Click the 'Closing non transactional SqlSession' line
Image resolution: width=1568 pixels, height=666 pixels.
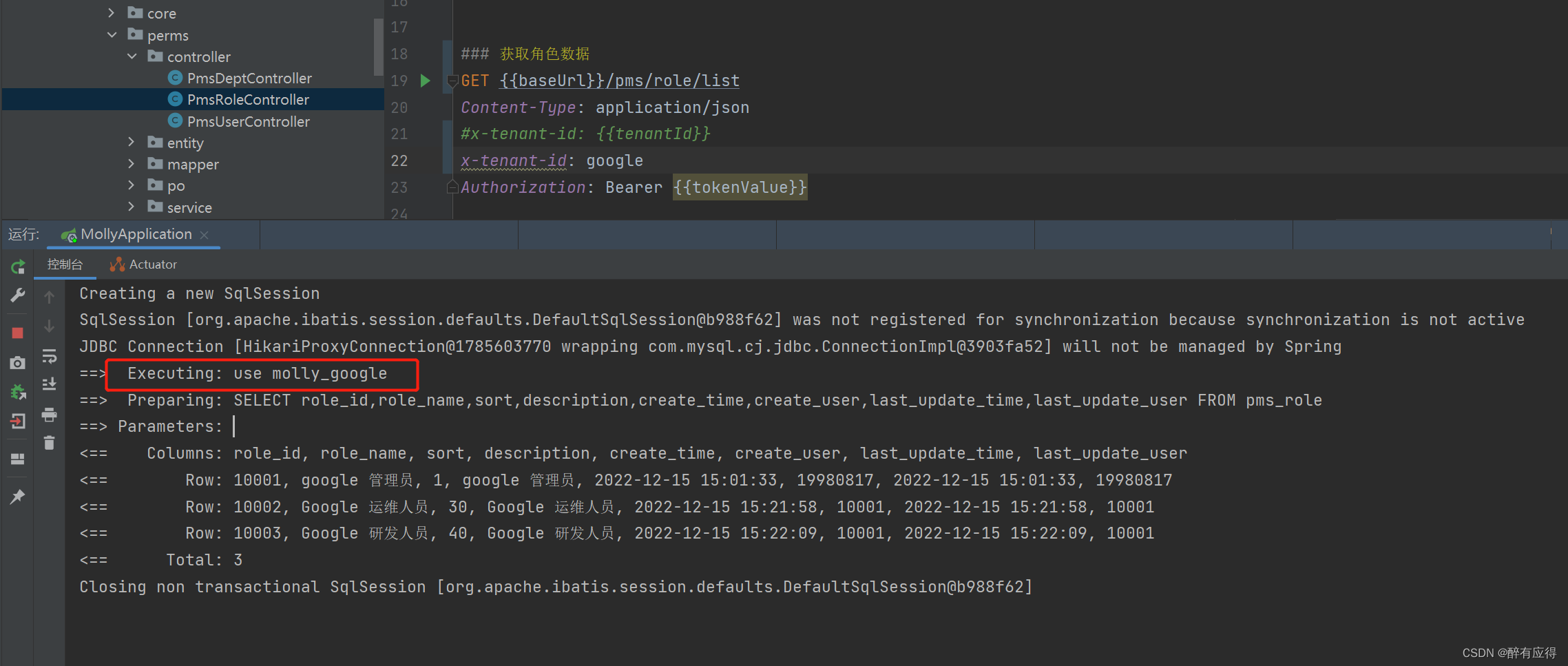coord(556,587)
